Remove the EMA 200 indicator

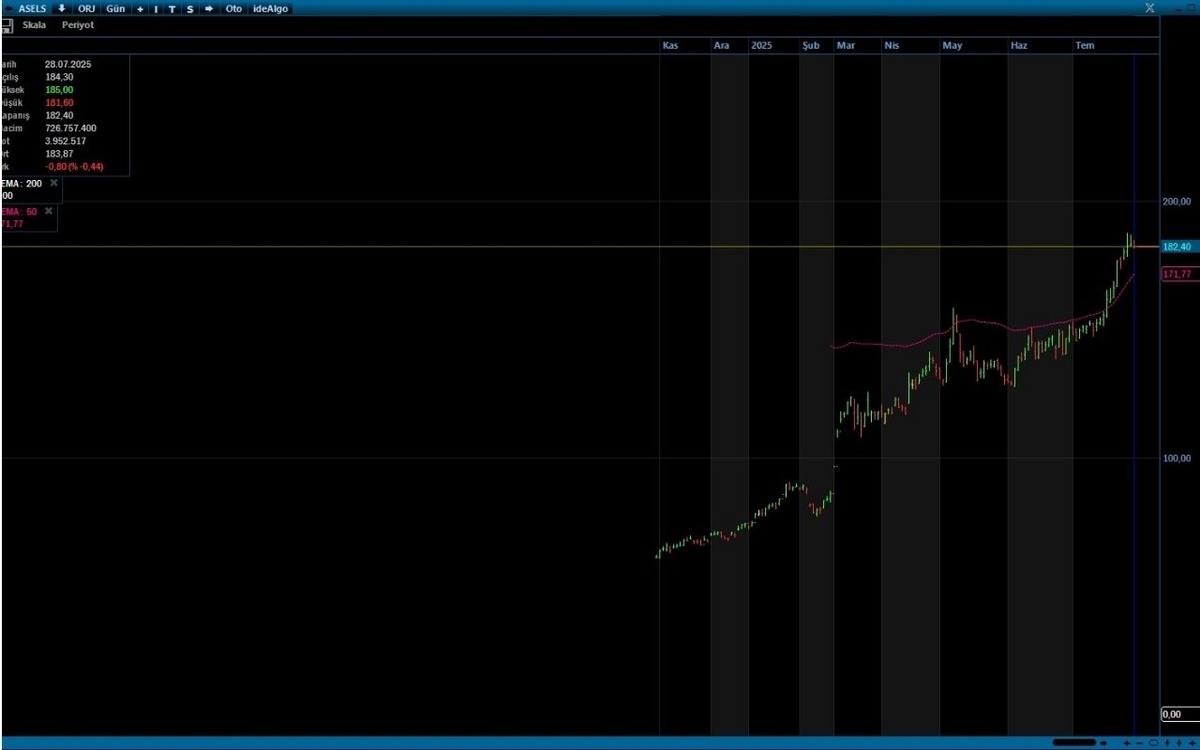[54, 184]
